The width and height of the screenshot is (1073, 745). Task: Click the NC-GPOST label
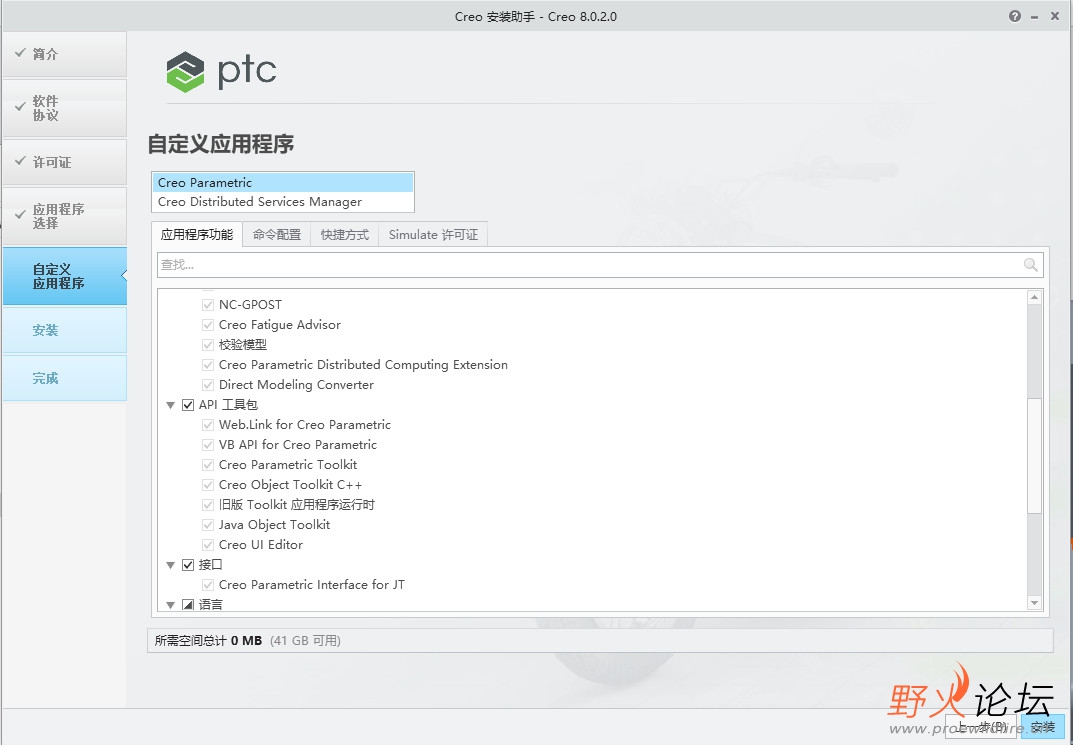click(x=250, y=304)
